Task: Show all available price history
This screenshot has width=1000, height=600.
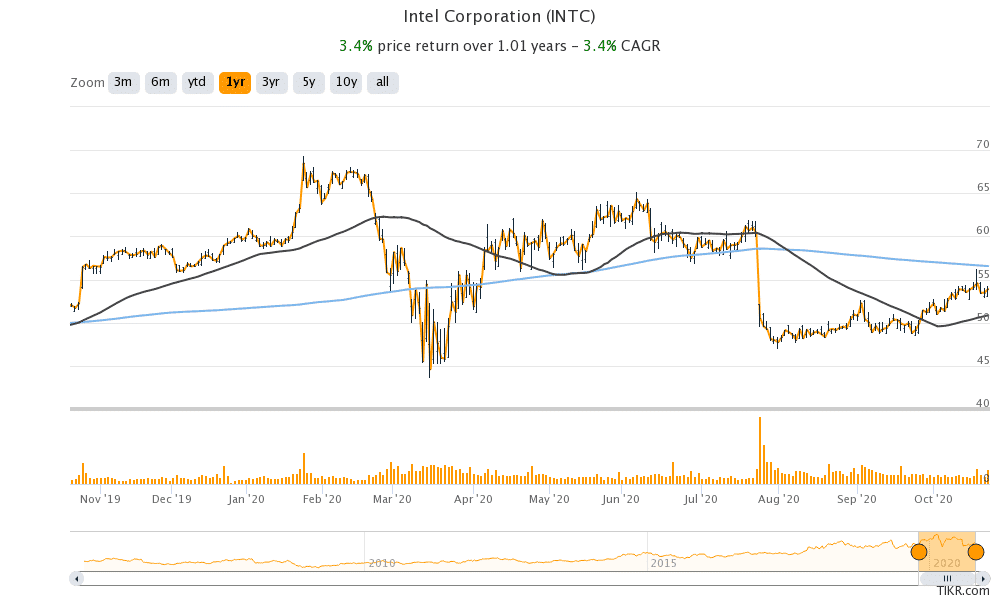Action: click(x=383, y=82)
